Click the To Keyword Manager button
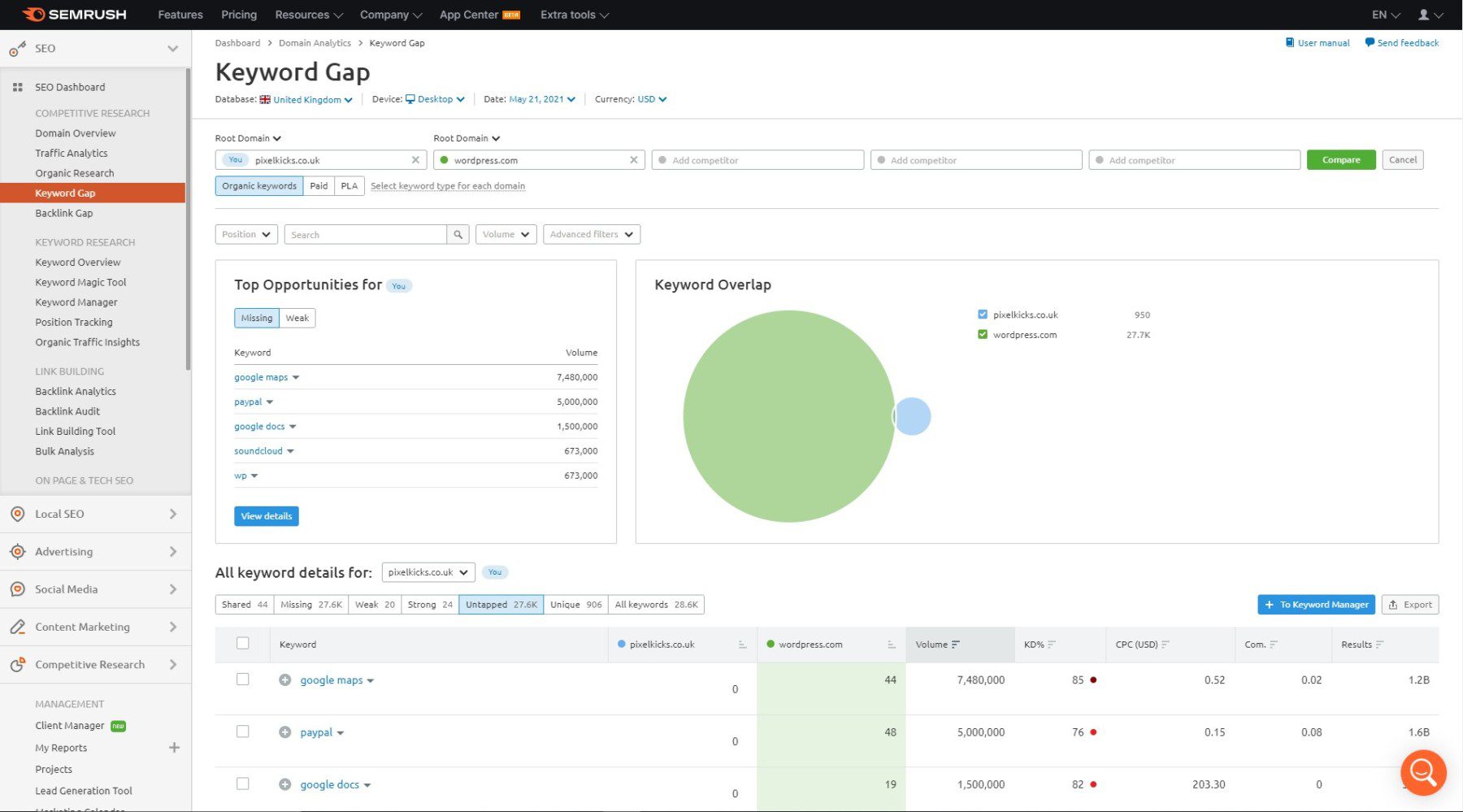1463x812 pixels. tap(1317, 605)
